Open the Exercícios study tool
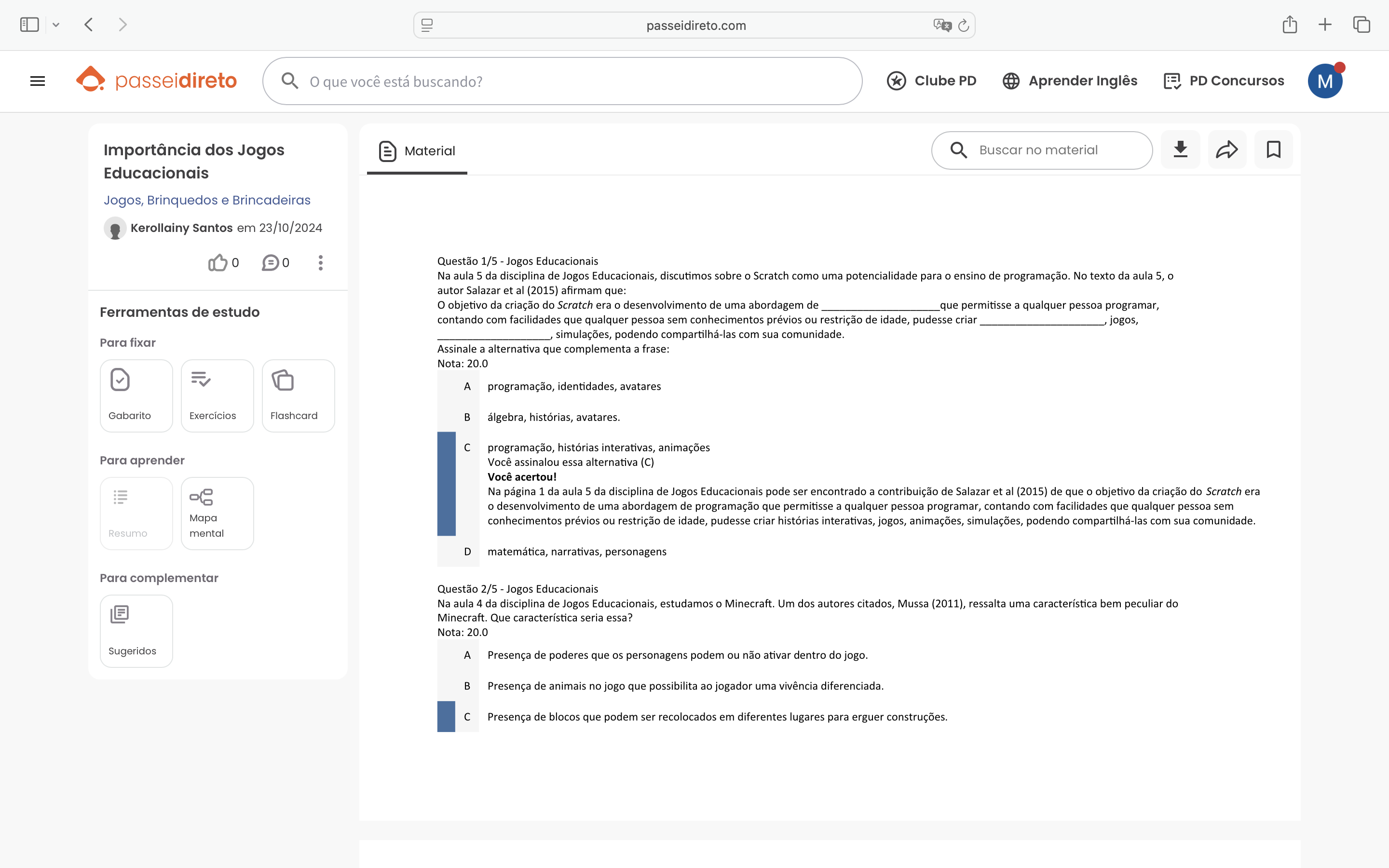The height and width of the screenshot is (868, 1389). click(217, 395)
